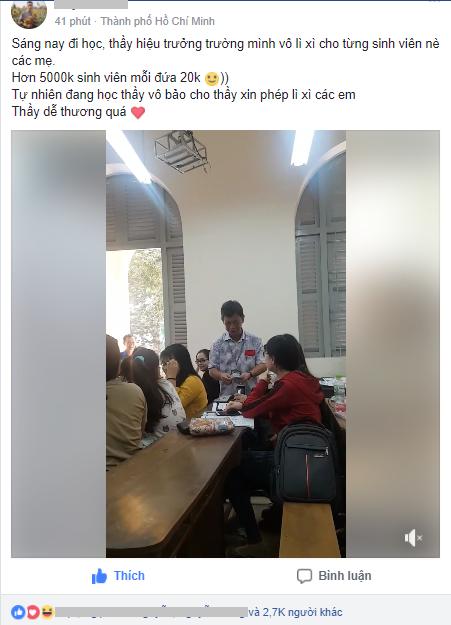Screen dimensions: 451x625
Task: Unmute the video with the speaker icon
Action: coord(413,538)
